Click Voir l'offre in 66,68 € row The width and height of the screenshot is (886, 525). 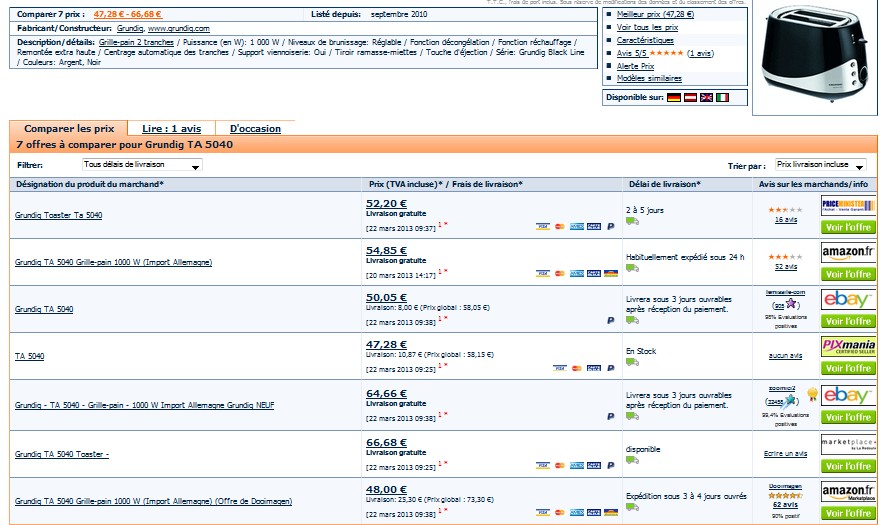pos(848,466)
